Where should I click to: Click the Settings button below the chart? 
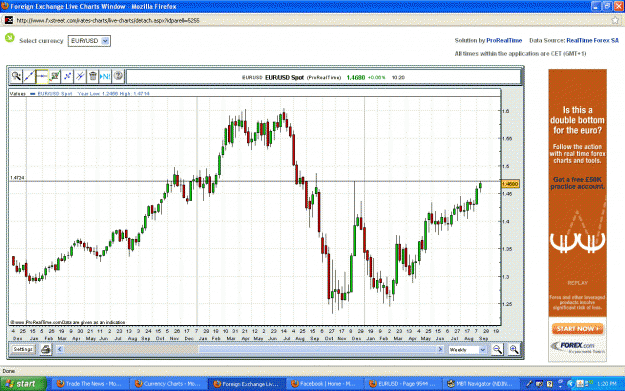pyautogui.click(x=23, y=350)
